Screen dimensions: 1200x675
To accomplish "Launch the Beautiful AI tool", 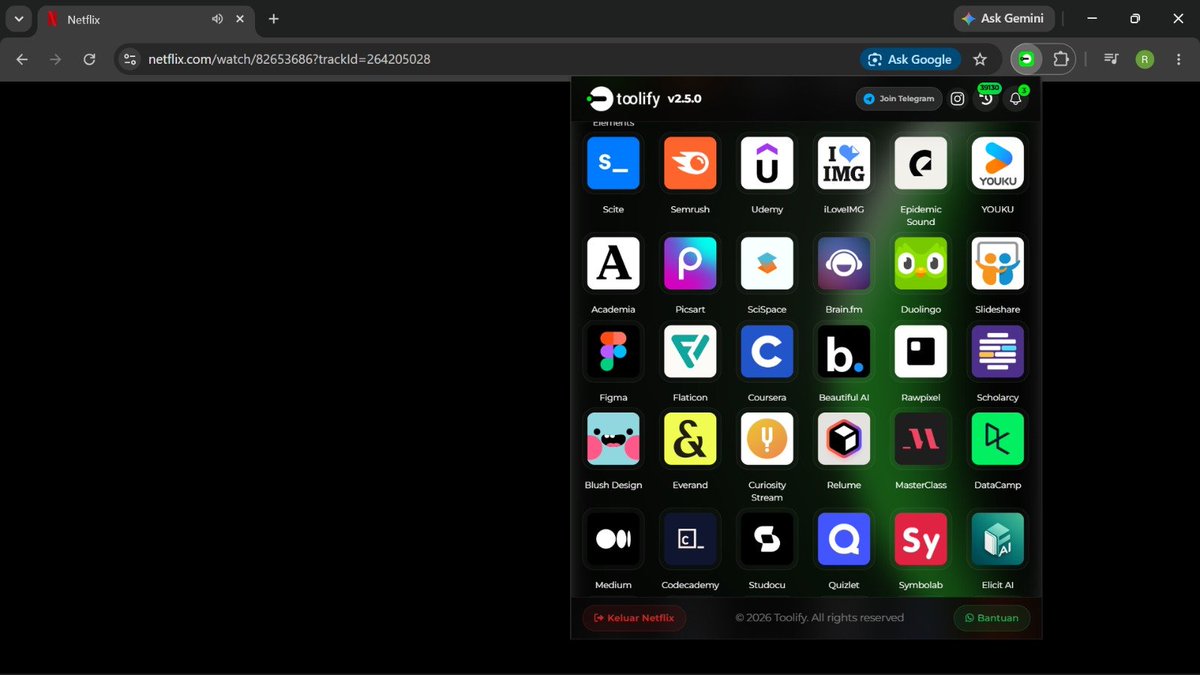I will pyautogui.click(x=844, y=351).
